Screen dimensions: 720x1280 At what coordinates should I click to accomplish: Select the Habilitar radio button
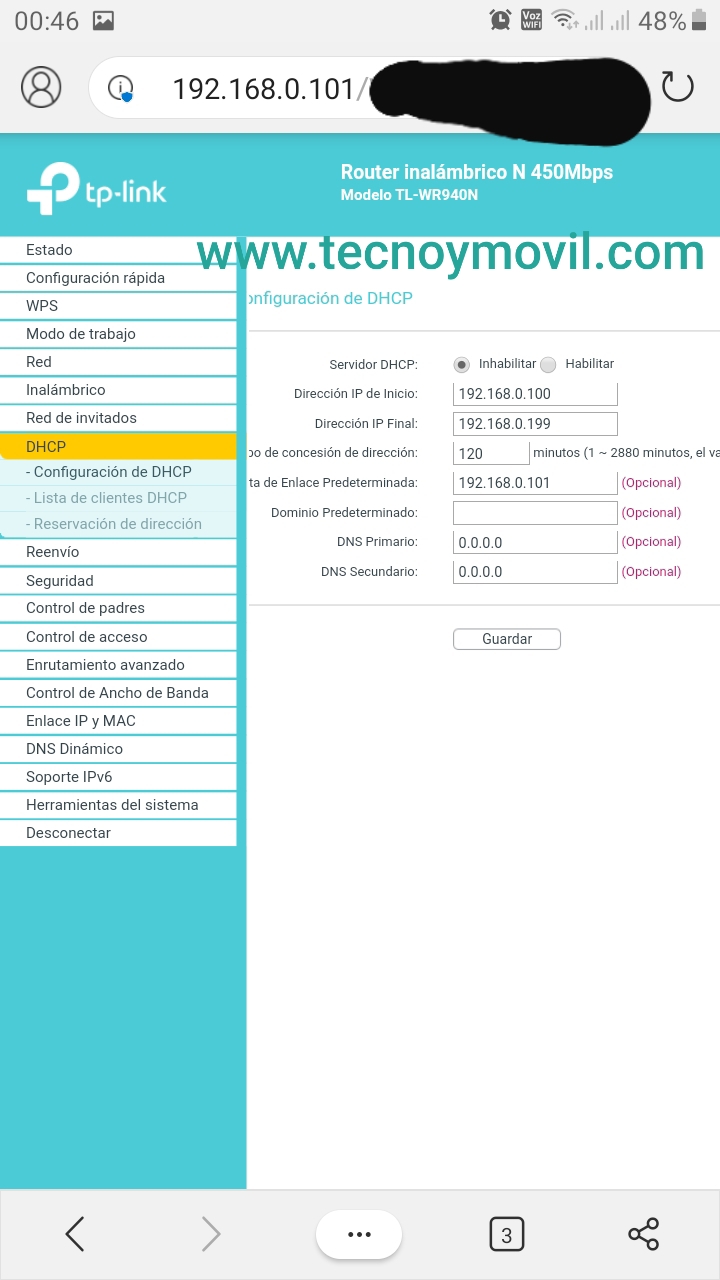(548, 364)
